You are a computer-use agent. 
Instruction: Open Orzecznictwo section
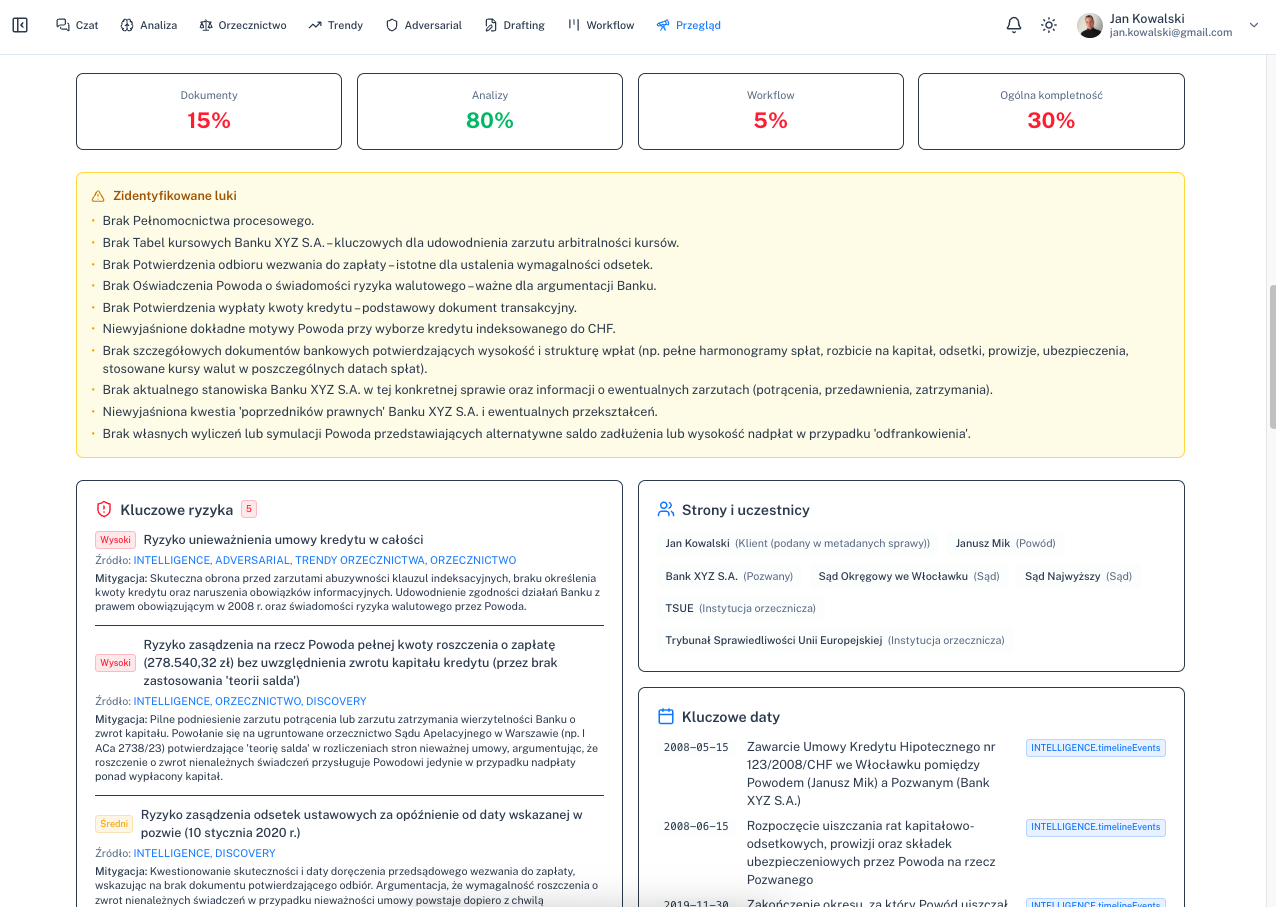click(x=242, y=25)
